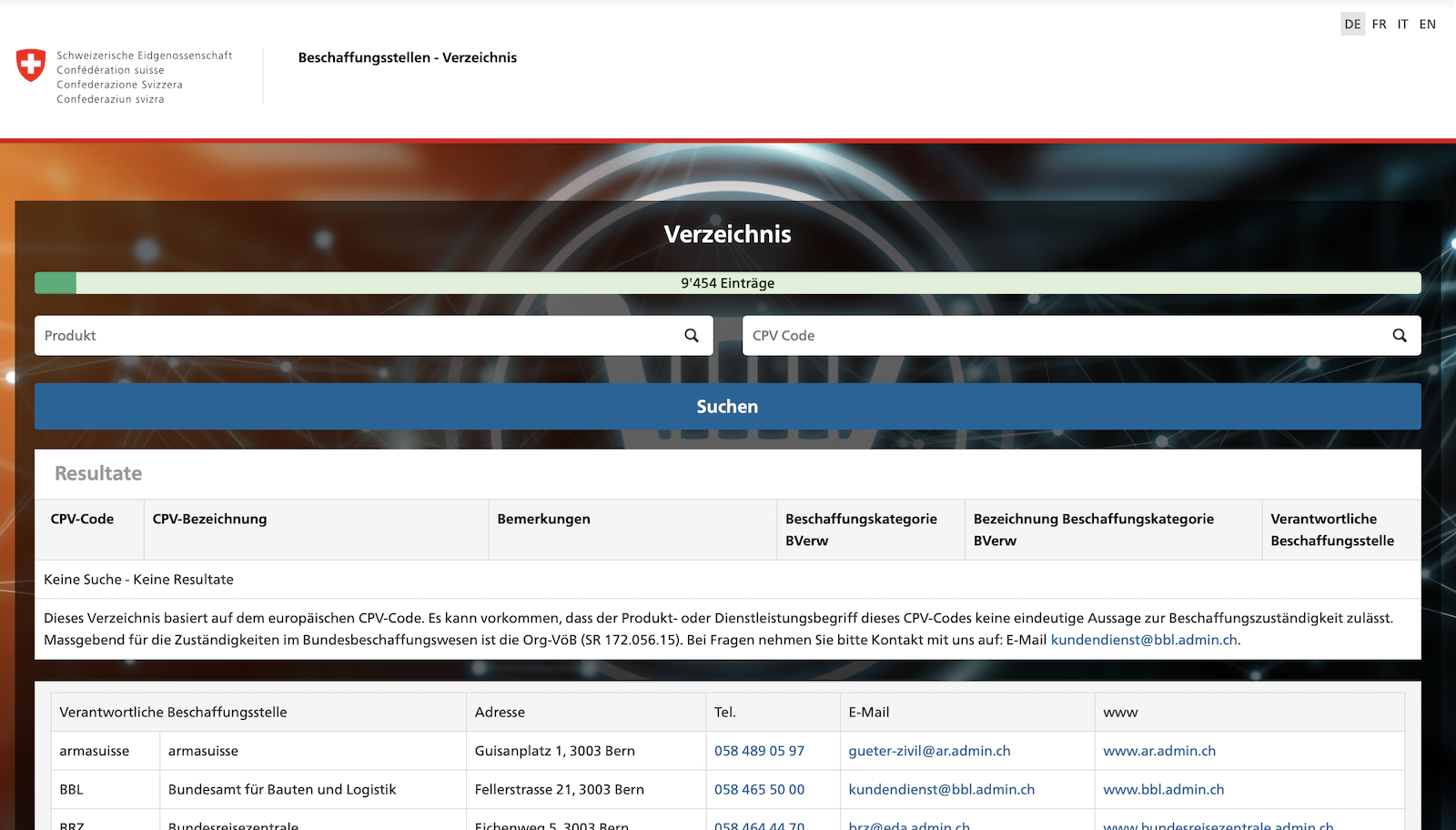Call BBL number 058 465 50 00
Viewport: 1456px width, 830px height.
tap(759, 789)
